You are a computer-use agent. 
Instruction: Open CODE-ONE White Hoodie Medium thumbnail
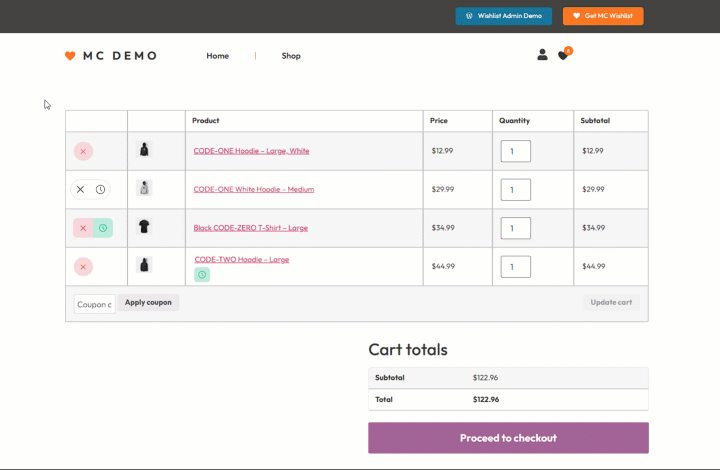pyautogui.click(x=144, y=188)
